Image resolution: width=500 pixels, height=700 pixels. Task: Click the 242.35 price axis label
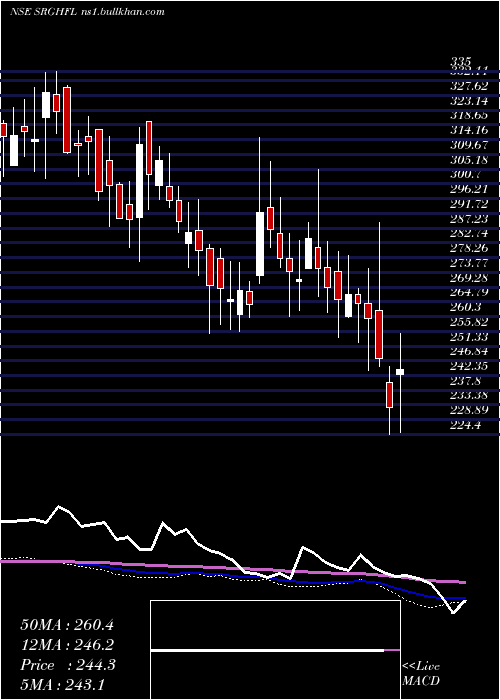tap(469, 367)
